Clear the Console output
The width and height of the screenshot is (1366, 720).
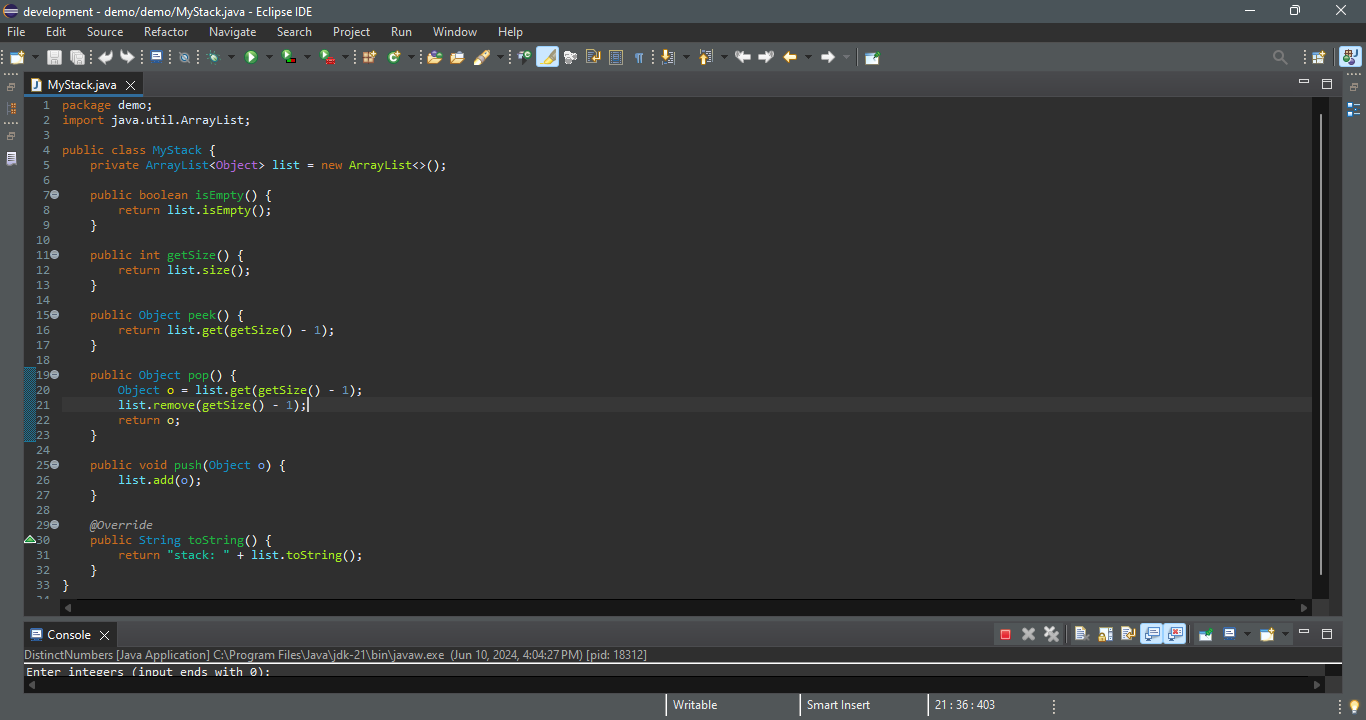tap(1081, 634)
